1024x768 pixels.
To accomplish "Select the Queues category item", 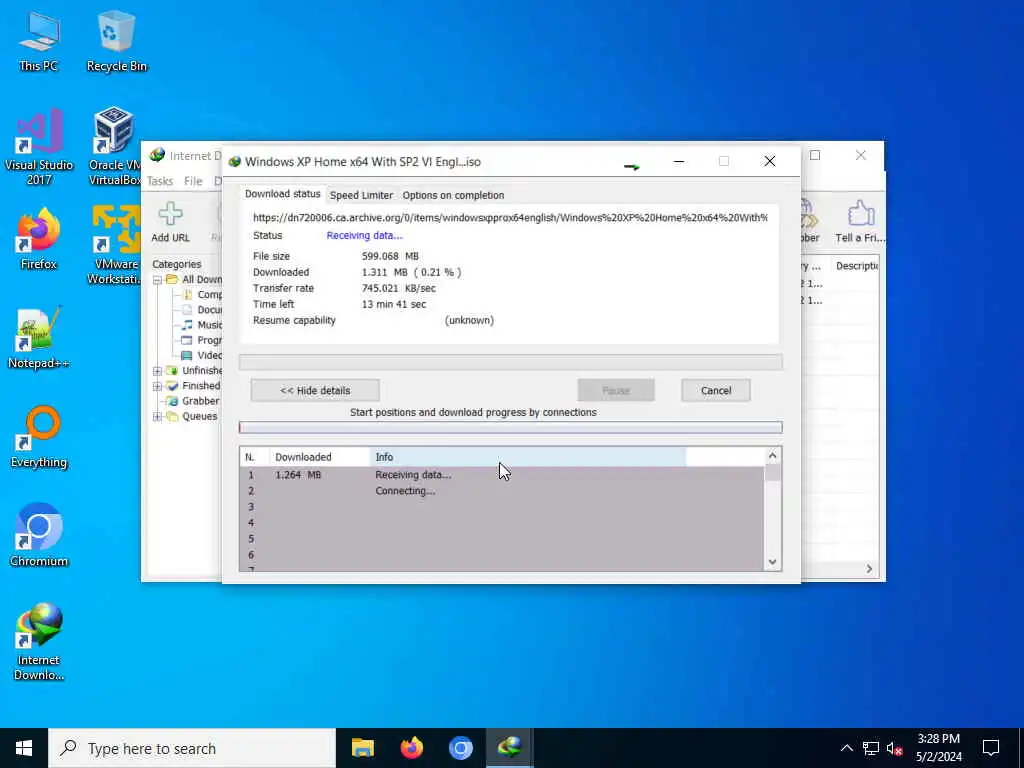I will pyautogui.click(x=199, y=416).
